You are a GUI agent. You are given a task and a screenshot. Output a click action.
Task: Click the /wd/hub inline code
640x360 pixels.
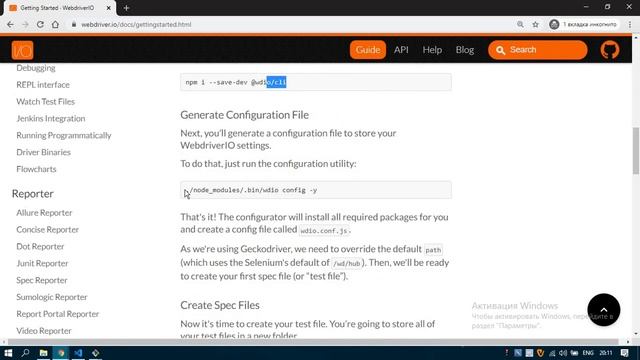[x=347, y=264]
